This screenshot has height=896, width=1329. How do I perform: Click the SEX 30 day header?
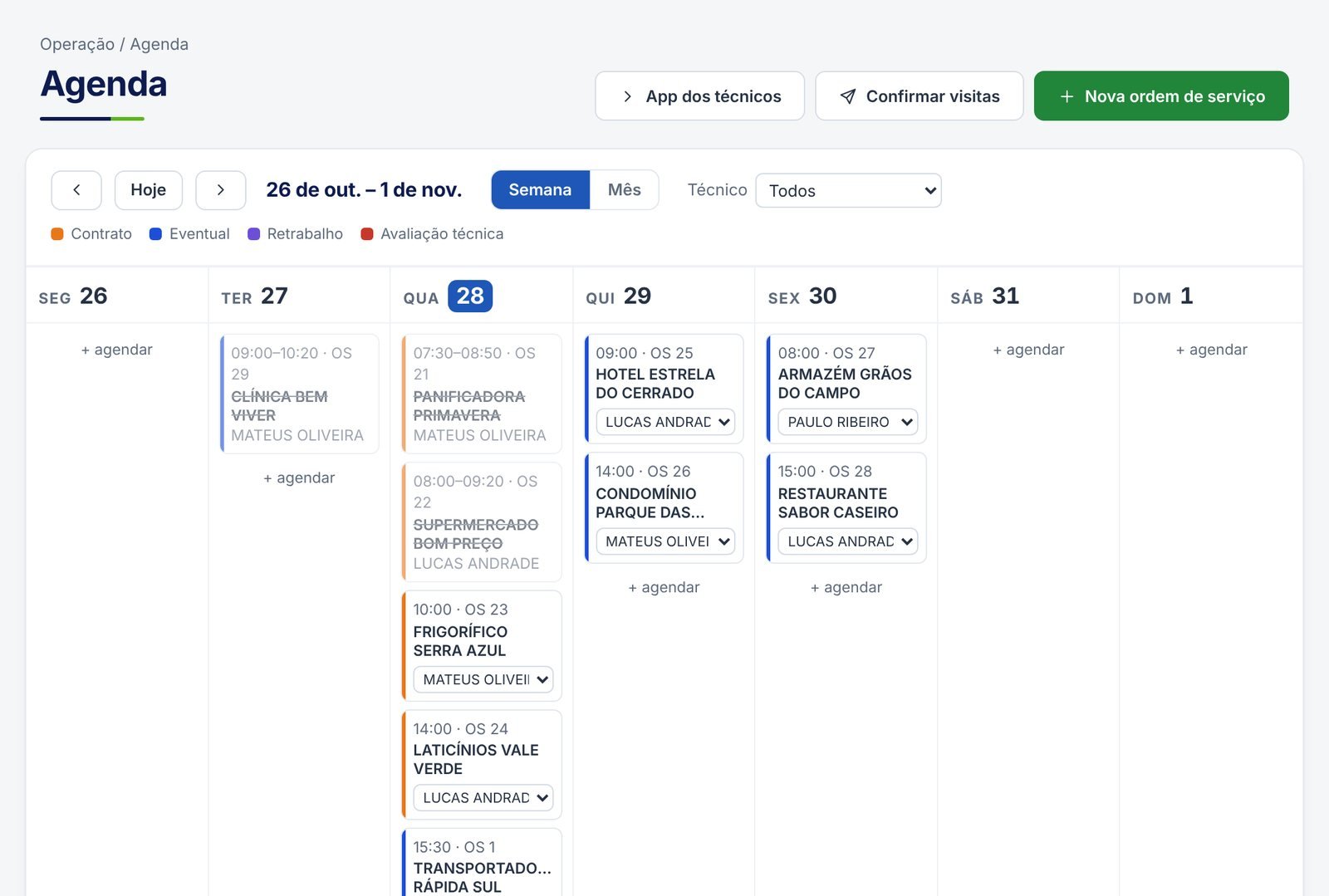click(x=802, y=296)
